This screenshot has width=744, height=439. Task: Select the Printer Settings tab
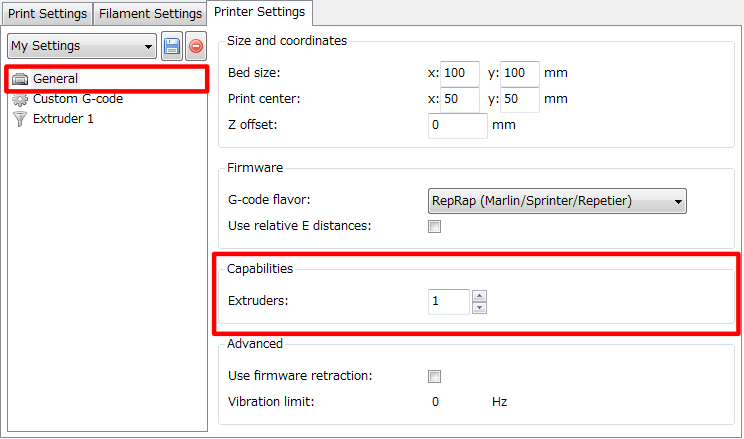pos(261,13)
